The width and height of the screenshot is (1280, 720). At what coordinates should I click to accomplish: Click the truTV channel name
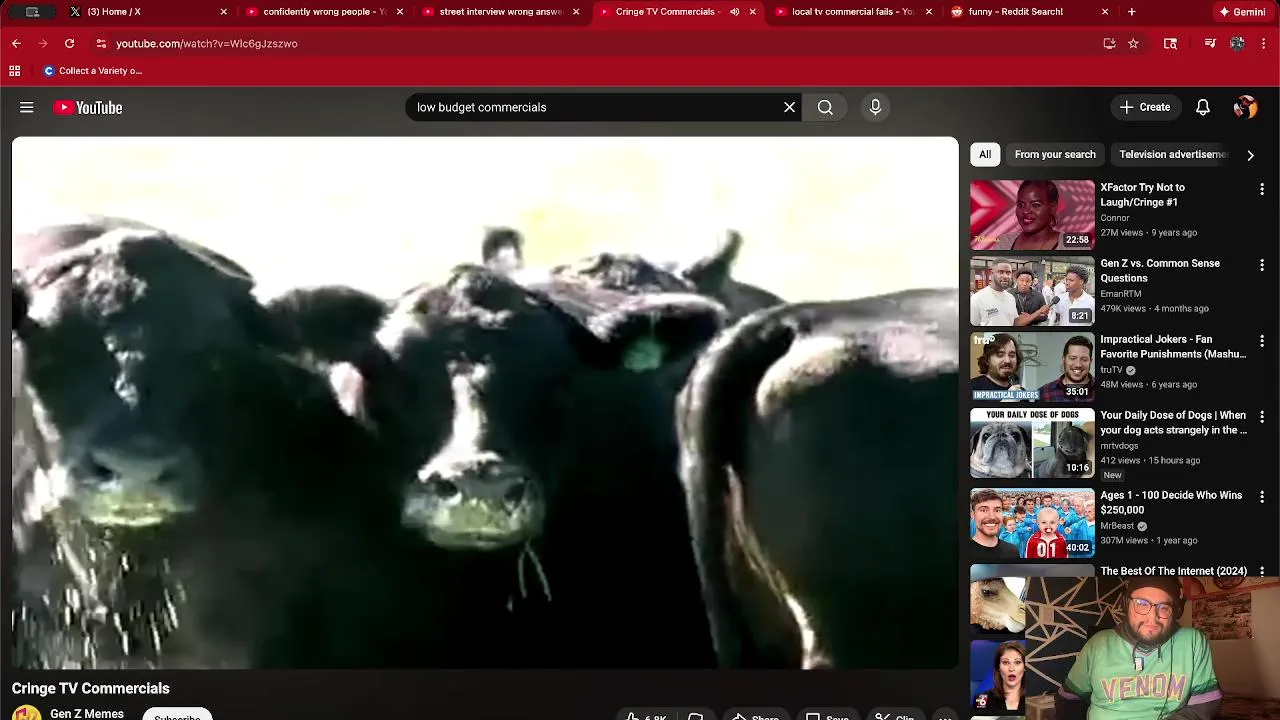tap(1111, 370)
